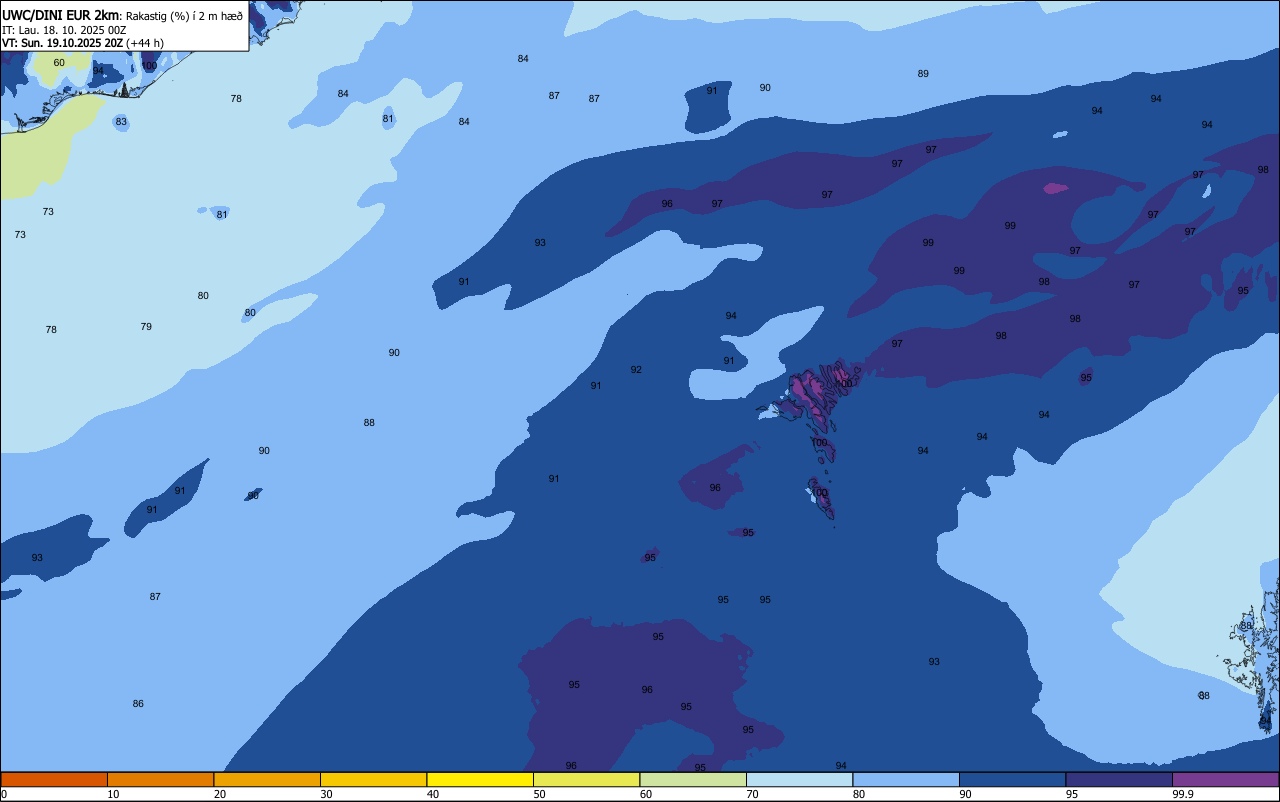Click the '79' humidity value on the map
1280x802 pixels.
click(x=146, y=326)
